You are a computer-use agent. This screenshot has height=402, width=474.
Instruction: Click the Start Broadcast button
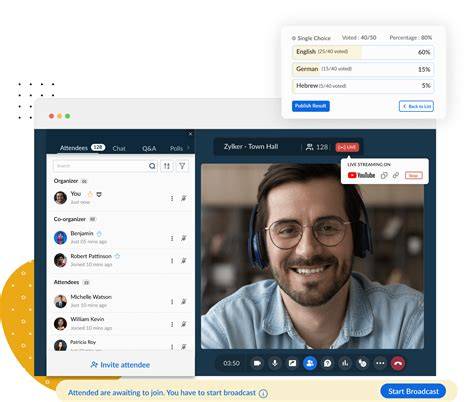click(413, 391)
